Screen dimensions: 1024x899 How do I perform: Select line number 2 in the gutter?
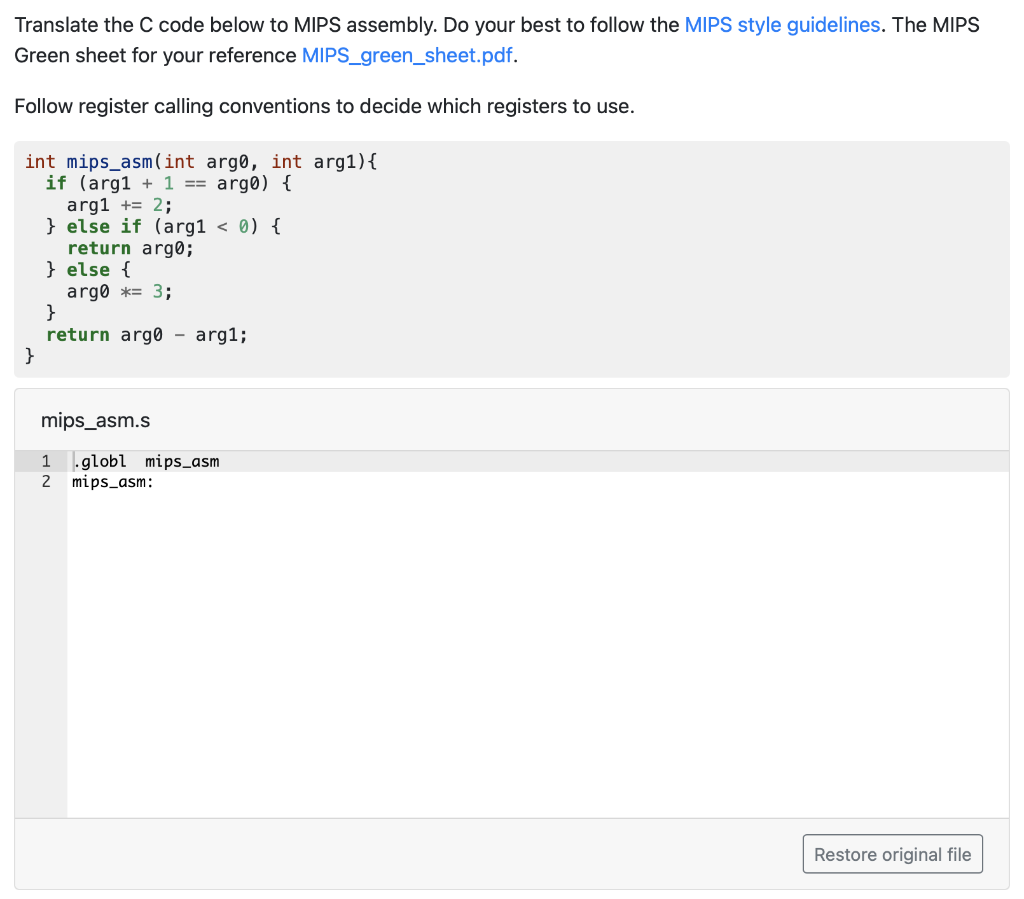pos(45,482)
